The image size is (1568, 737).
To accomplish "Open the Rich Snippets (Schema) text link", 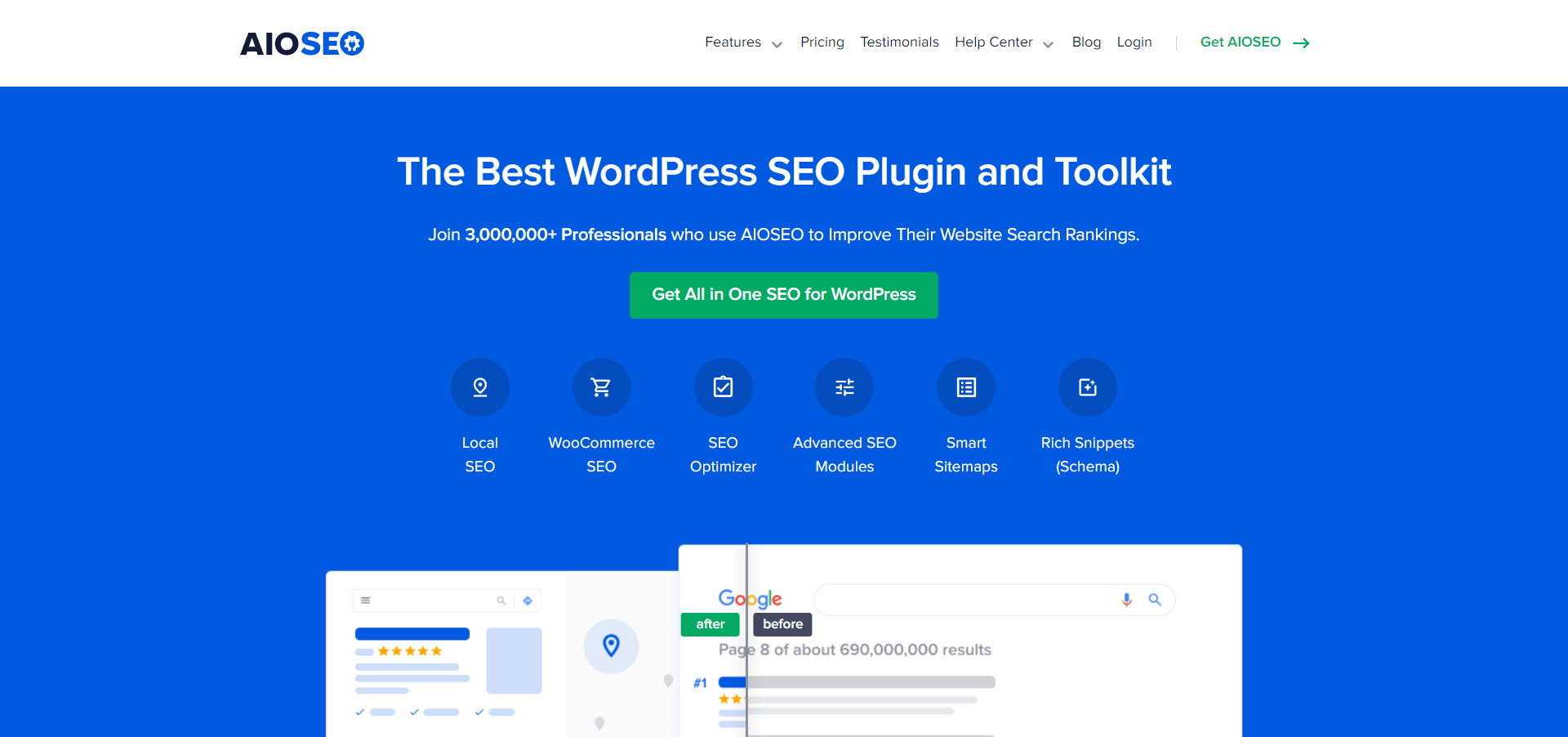I will (x=1088, y=454).
